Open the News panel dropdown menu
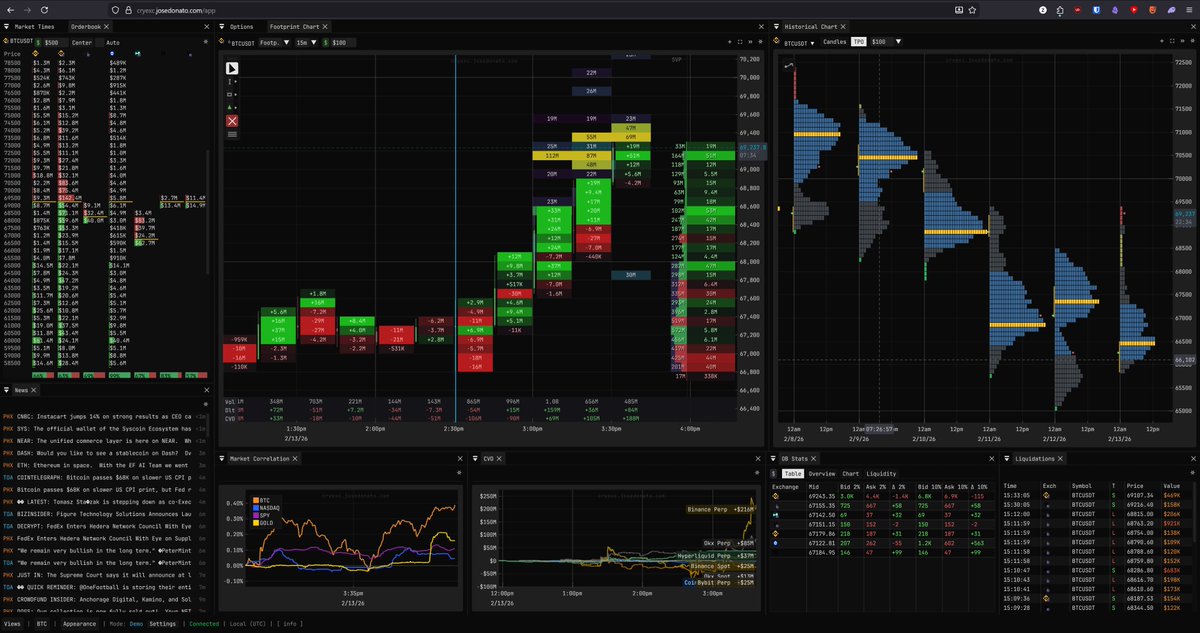 (x=8, y=389)
